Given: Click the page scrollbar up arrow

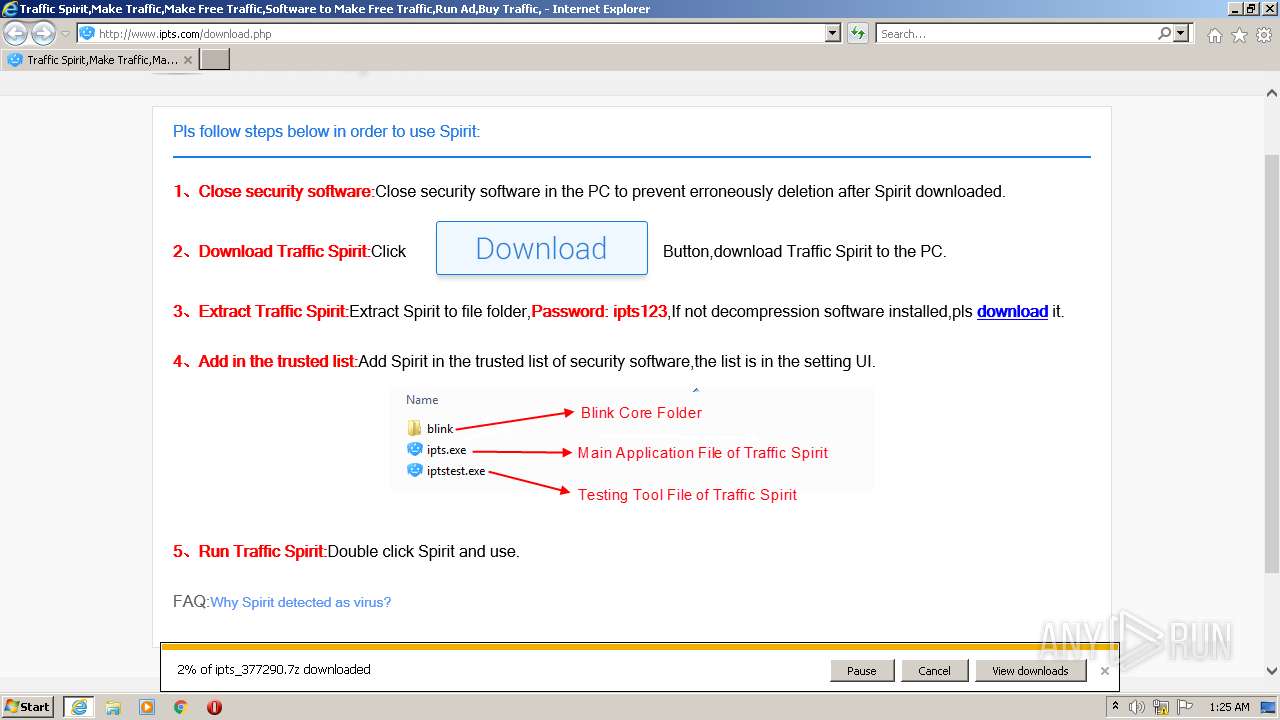Looking at the screenshot, I should point(1272,93).
